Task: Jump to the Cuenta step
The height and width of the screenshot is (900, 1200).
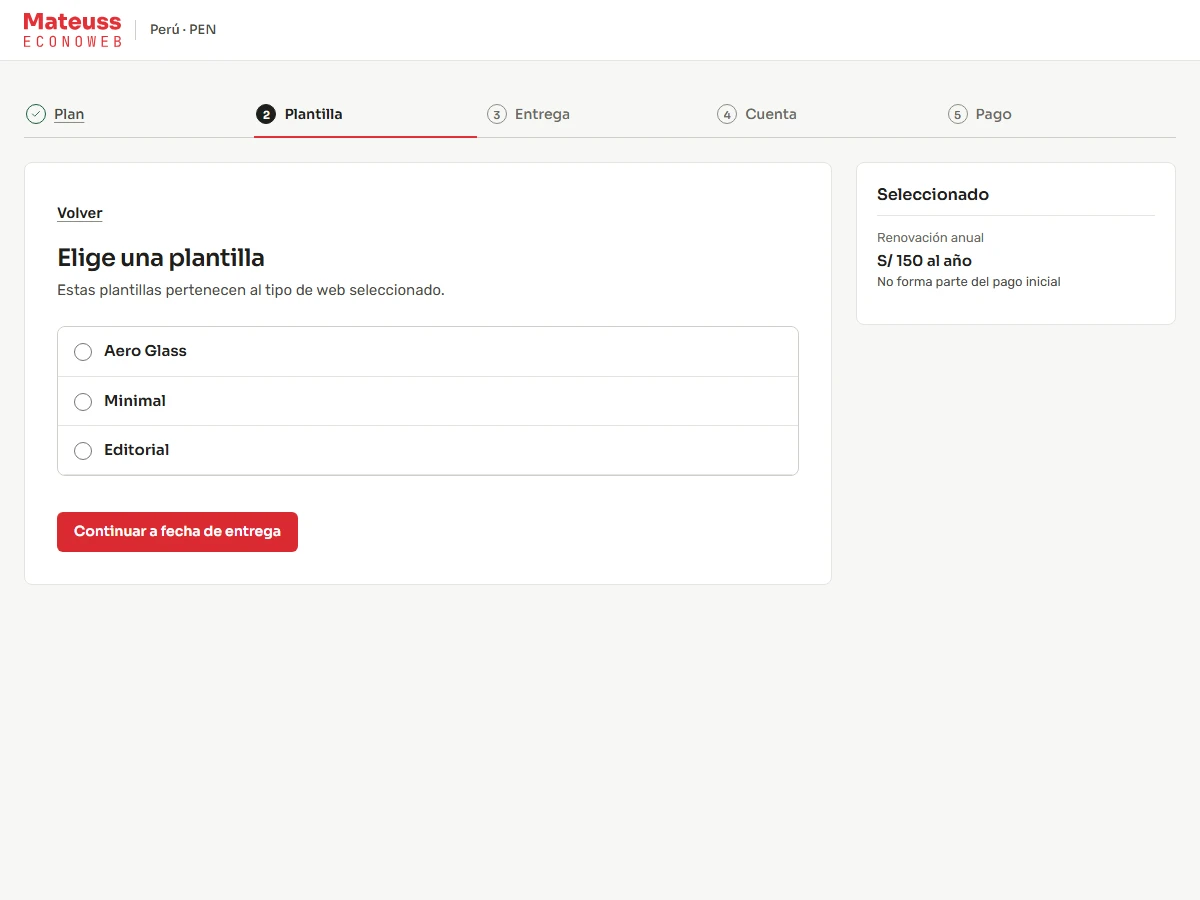Action: (x=771, y=114)
